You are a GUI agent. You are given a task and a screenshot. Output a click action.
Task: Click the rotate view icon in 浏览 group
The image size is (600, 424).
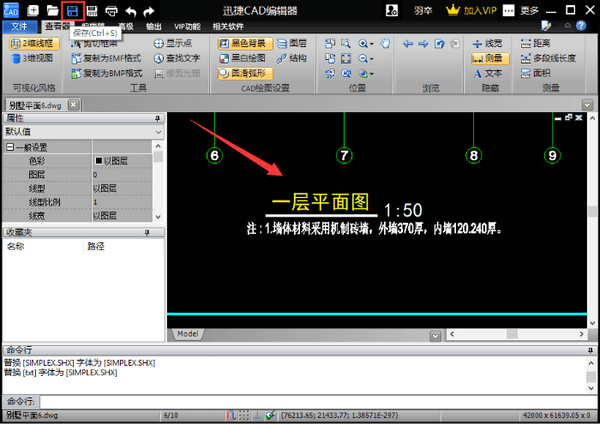[x=439, y=44]
